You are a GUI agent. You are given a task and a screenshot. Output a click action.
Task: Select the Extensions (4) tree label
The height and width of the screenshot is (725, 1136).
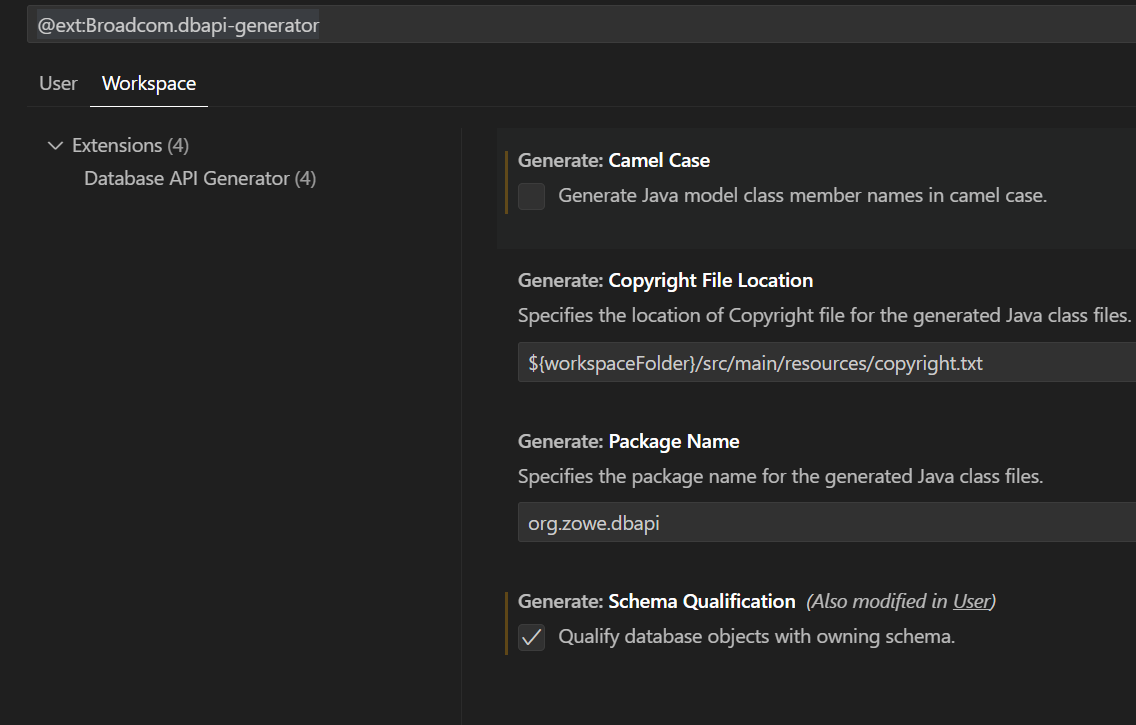coord(130,146)
